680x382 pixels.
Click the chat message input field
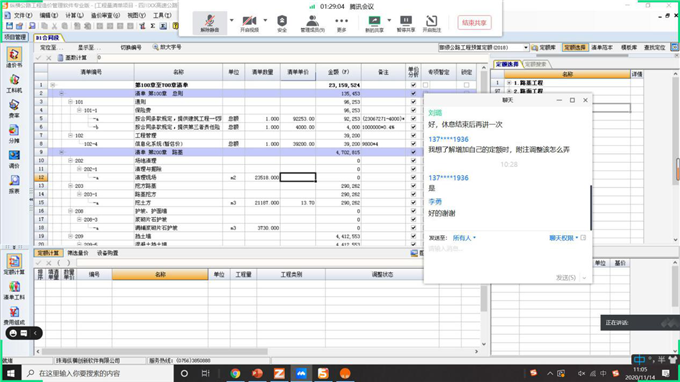[x=507, y=259]
